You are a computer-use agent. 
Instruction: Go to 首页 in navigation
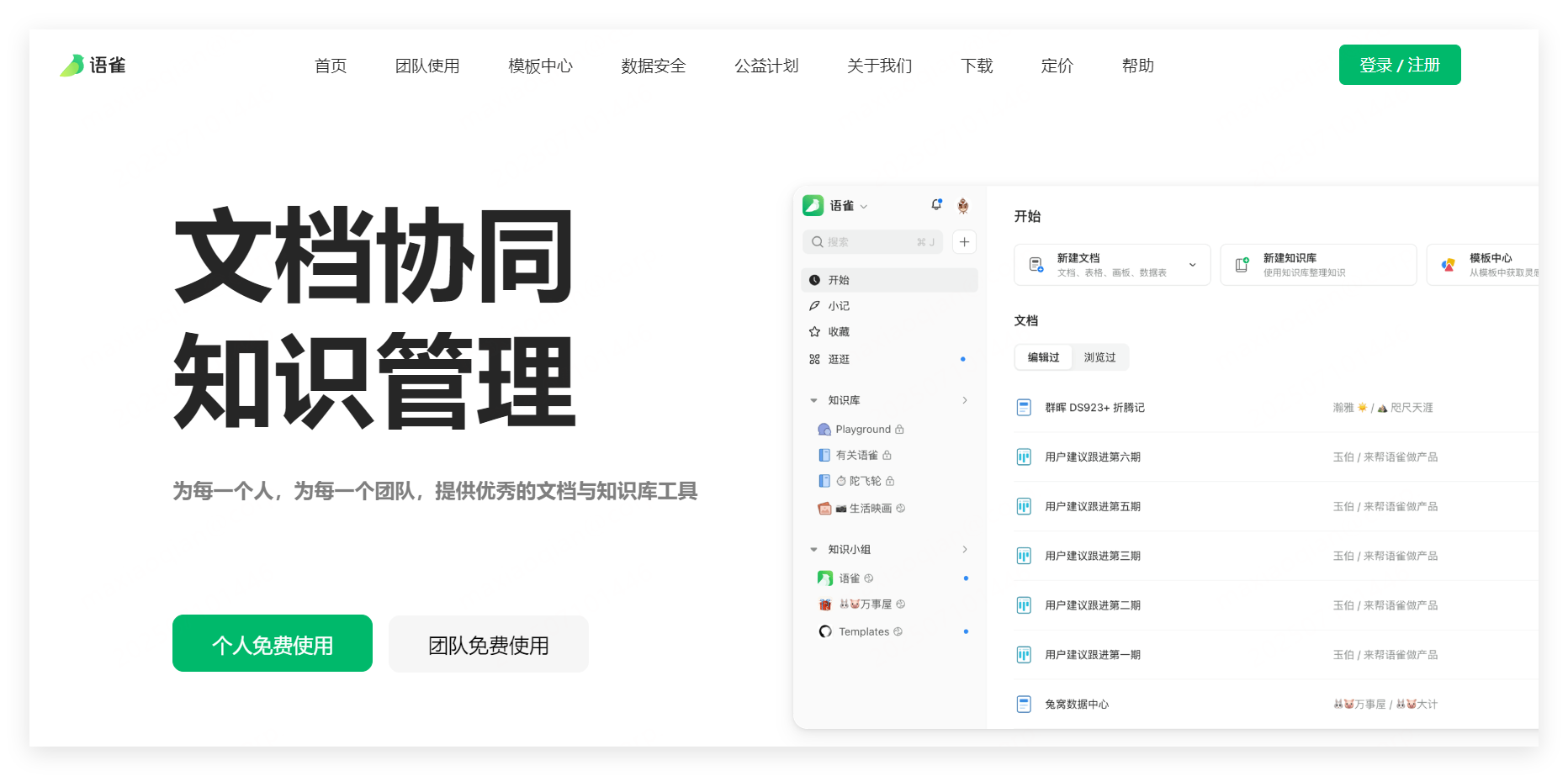point(331,66)
